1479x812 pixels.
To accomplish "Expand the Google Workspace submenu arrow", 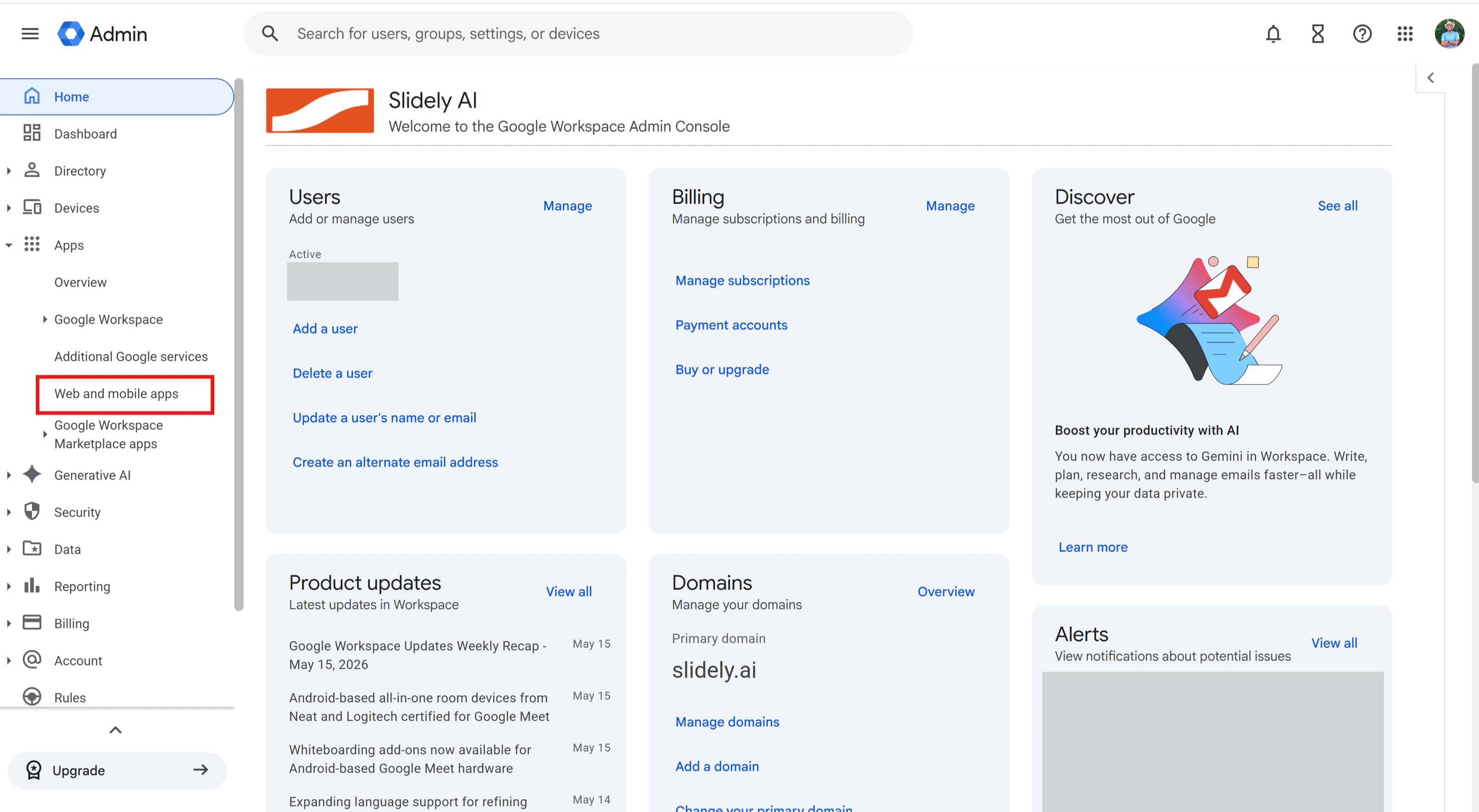I will [x=45, y=319].
